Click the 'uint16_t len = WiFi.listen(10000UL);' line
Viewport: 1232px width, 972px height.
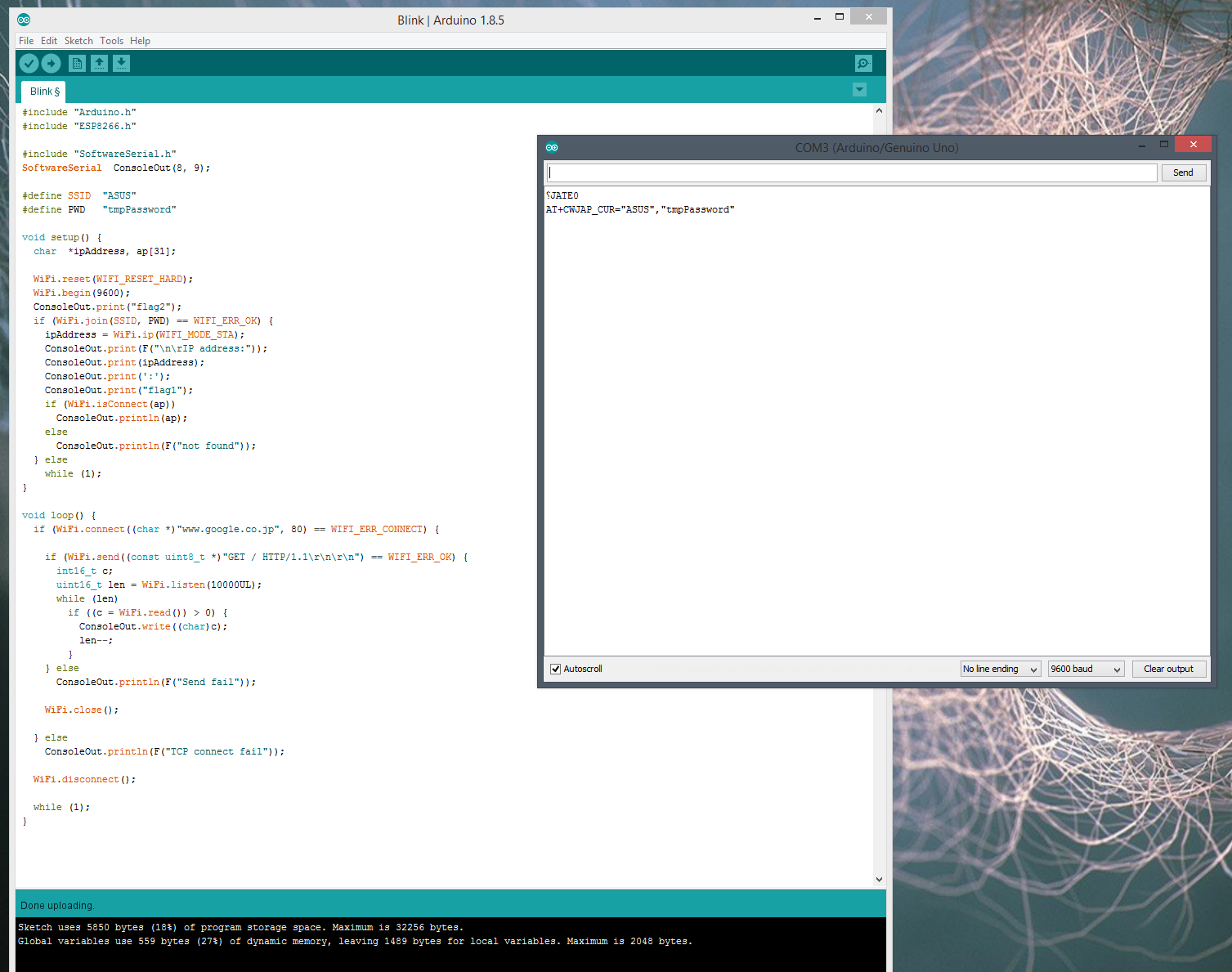159,585
